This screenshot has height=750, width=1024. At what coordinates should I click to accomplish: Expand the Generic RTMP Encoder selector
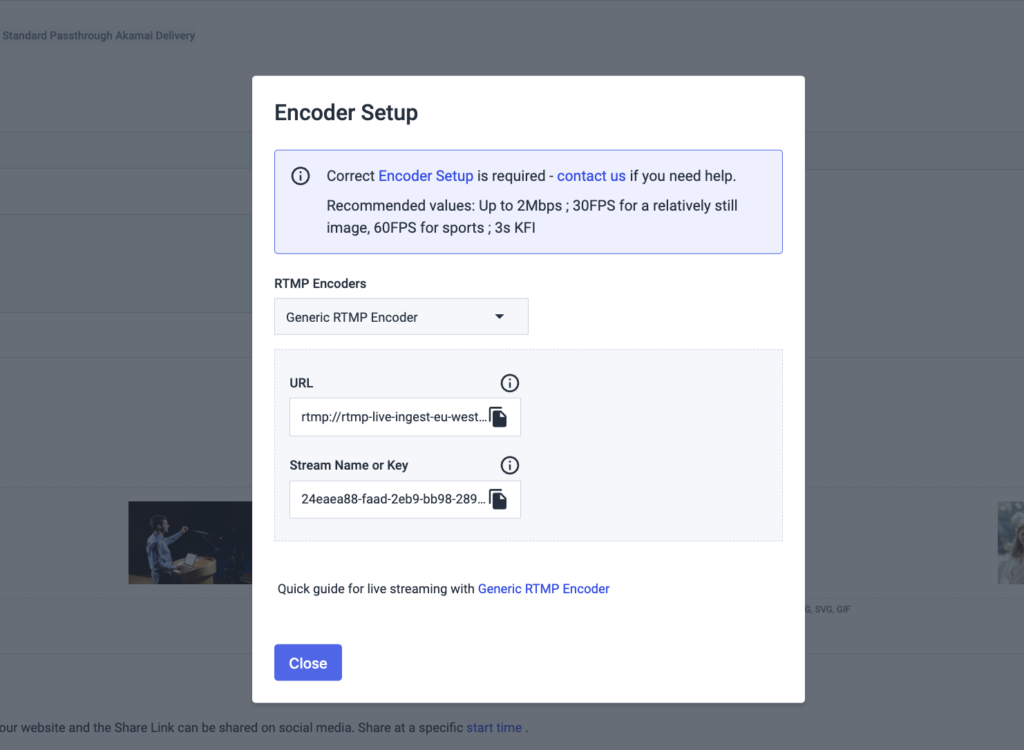pyautogui.click(x=400, y=316)
